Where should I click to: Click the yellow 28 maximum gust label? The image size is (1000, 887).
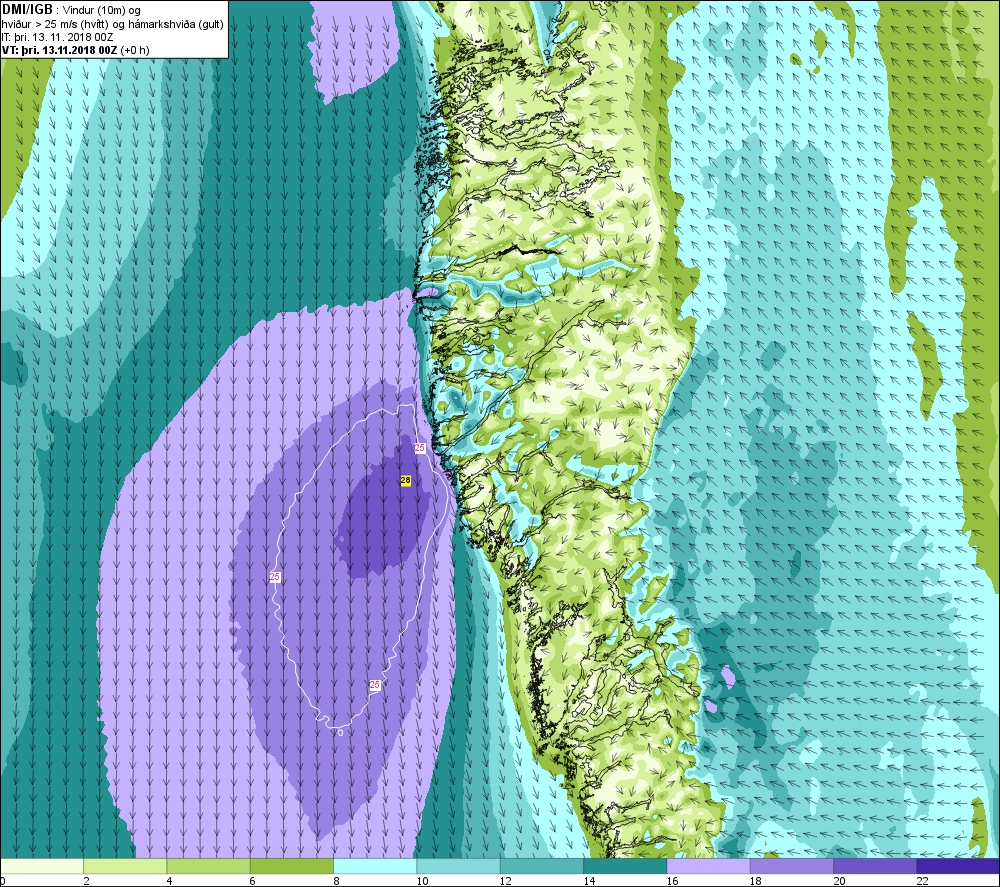pos(406,480)
